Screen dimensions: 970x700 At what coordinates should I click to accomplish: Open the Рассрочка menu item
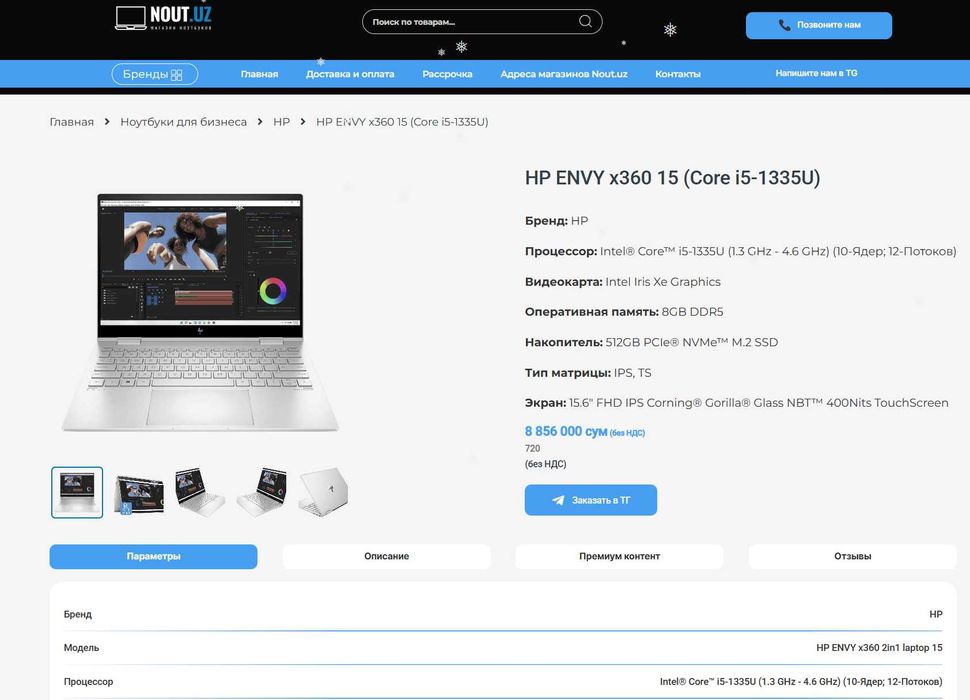coord(447,74)
